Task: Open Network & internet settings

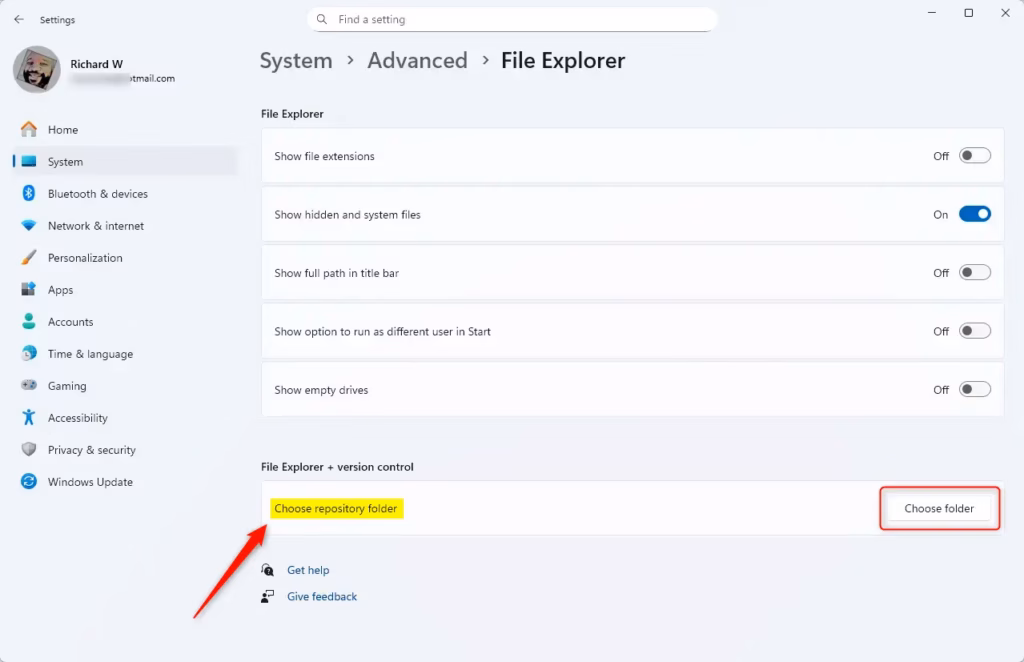Action: pos(125,225)
